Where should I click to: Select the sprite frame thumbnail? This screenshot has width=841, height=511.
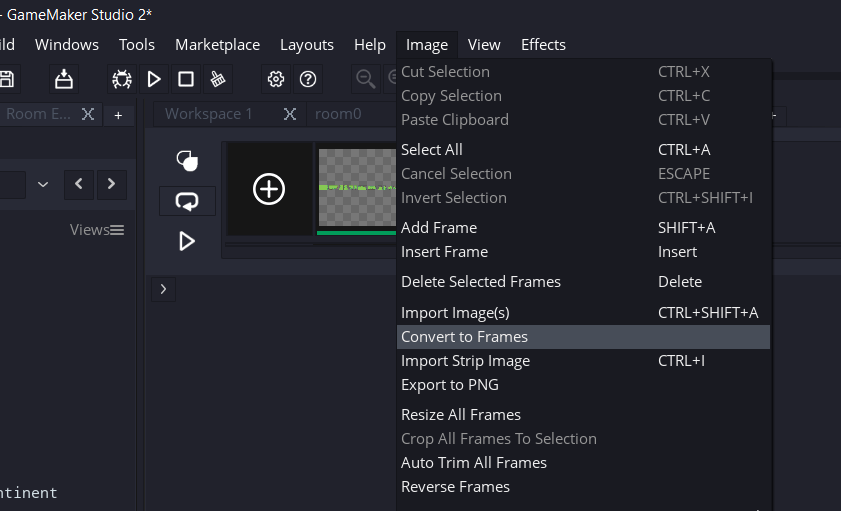coord(357,188)
